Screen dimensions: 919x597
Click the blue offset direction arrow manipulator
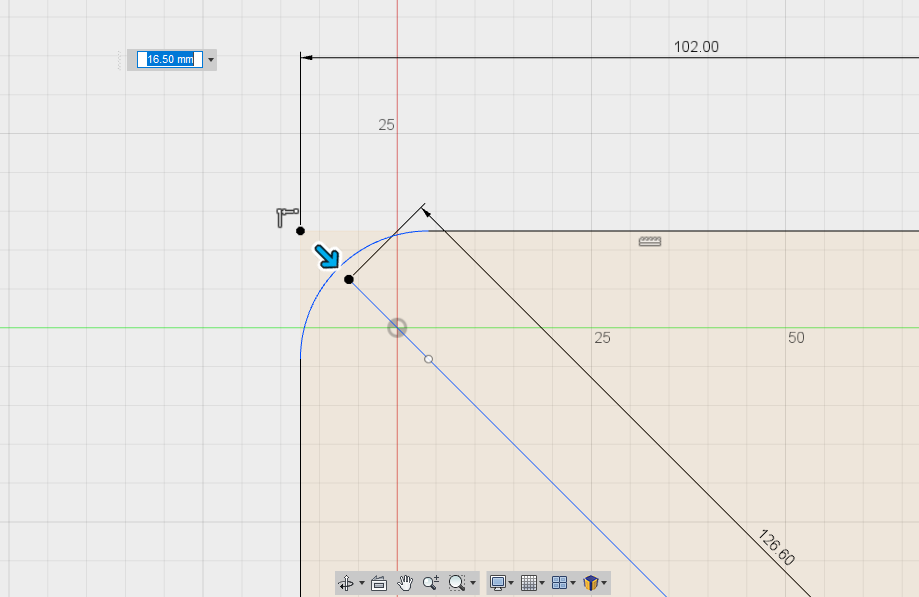click(x=327, y=256)
